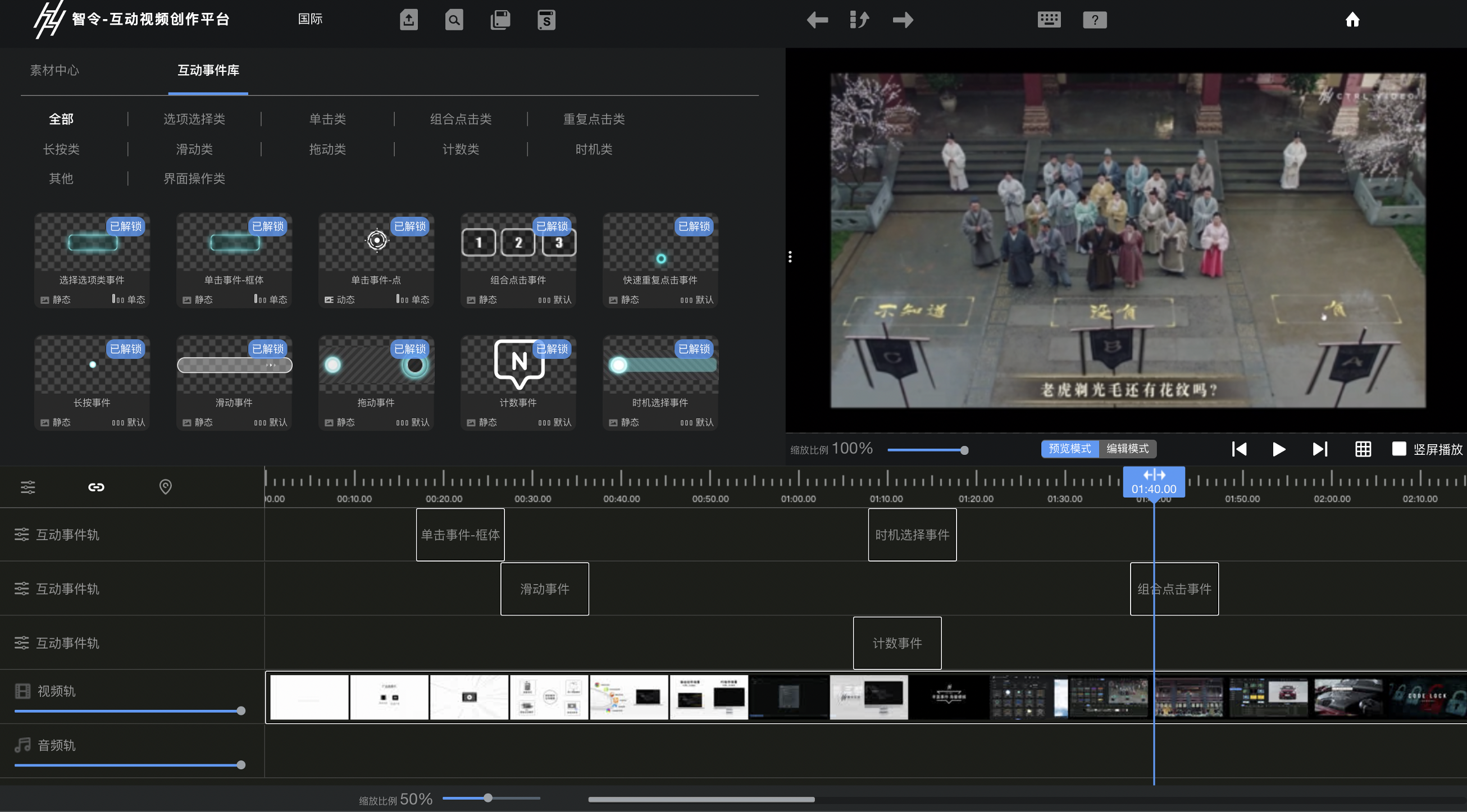Filter by 其他 category

pyautogui.click(x=61, y=179)
